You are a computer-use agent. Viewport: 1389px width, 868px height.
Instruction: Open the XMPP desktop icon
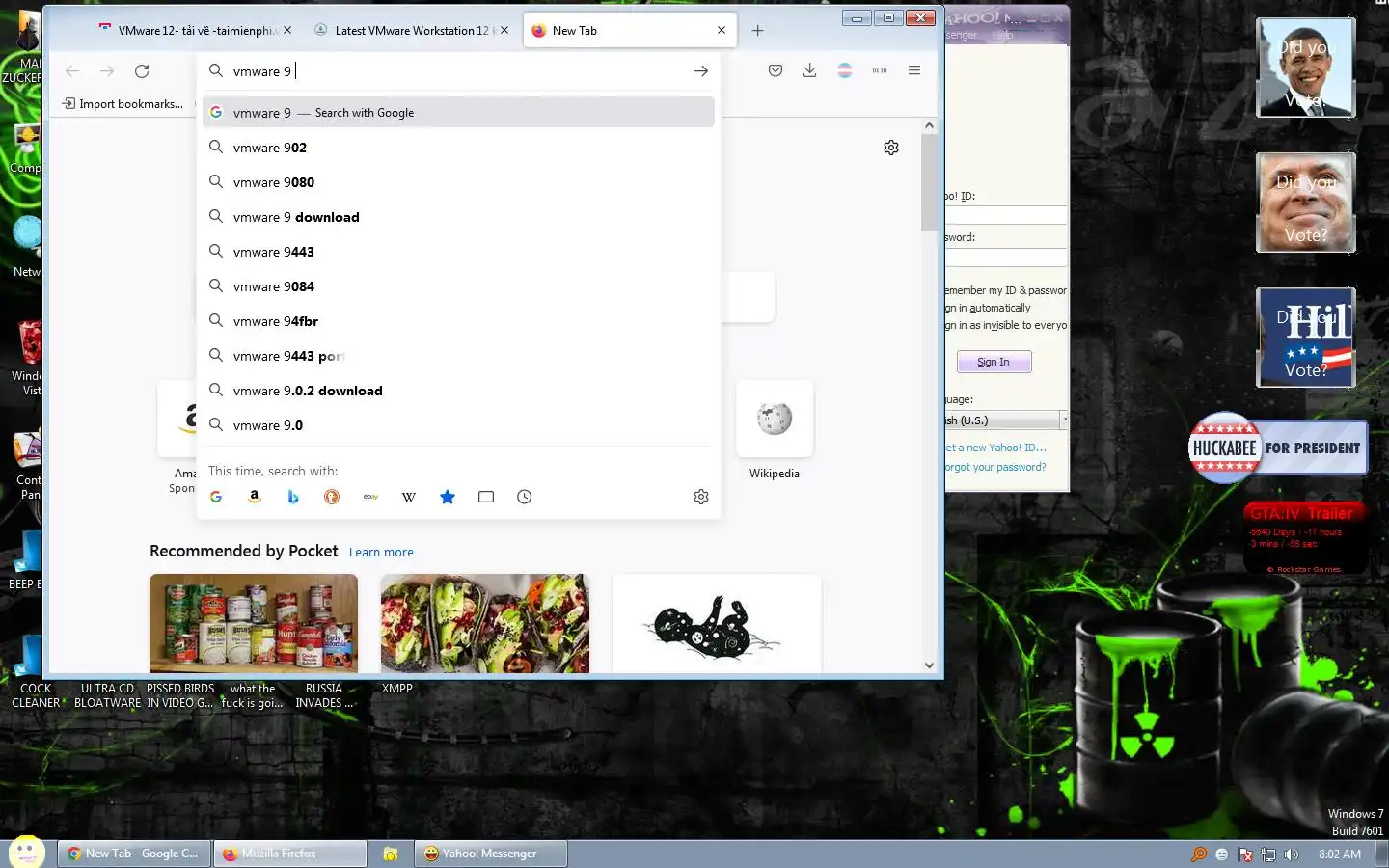coord(396,689)
